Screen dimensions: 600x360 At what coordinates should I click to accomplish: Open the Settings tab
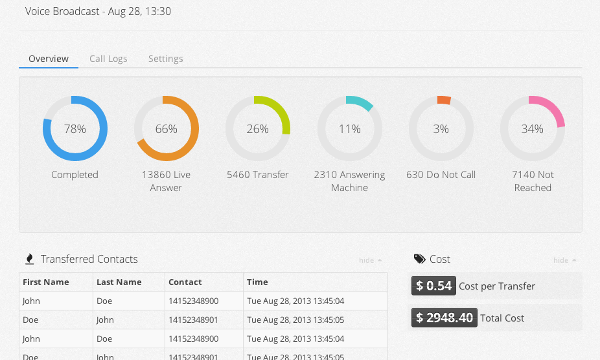click(166, 59)
